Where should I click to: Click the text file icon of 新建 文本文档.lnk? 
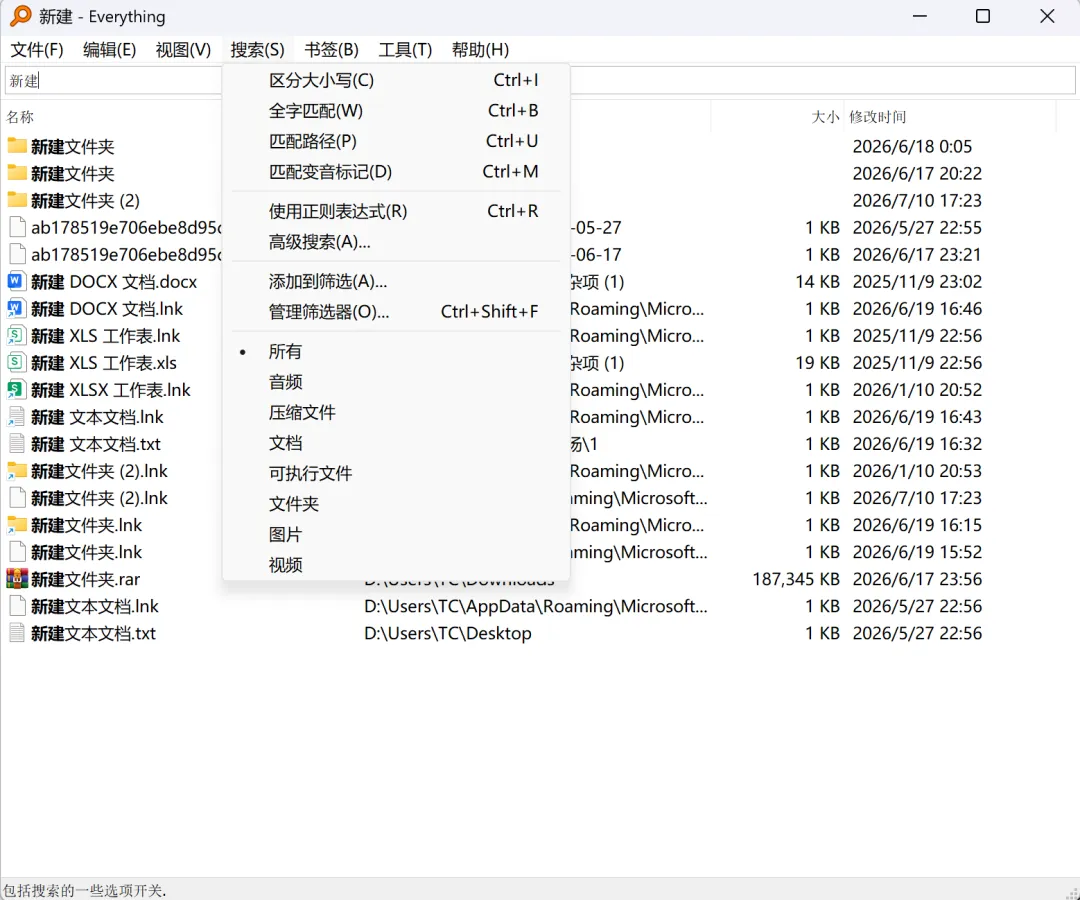pyautogui.click(x=17, y=417)
